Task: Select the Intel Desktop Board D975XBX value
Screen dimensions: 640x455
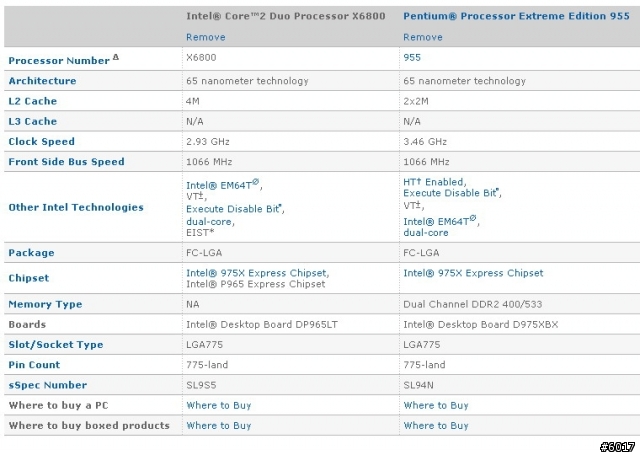Action: pos(480,325)
